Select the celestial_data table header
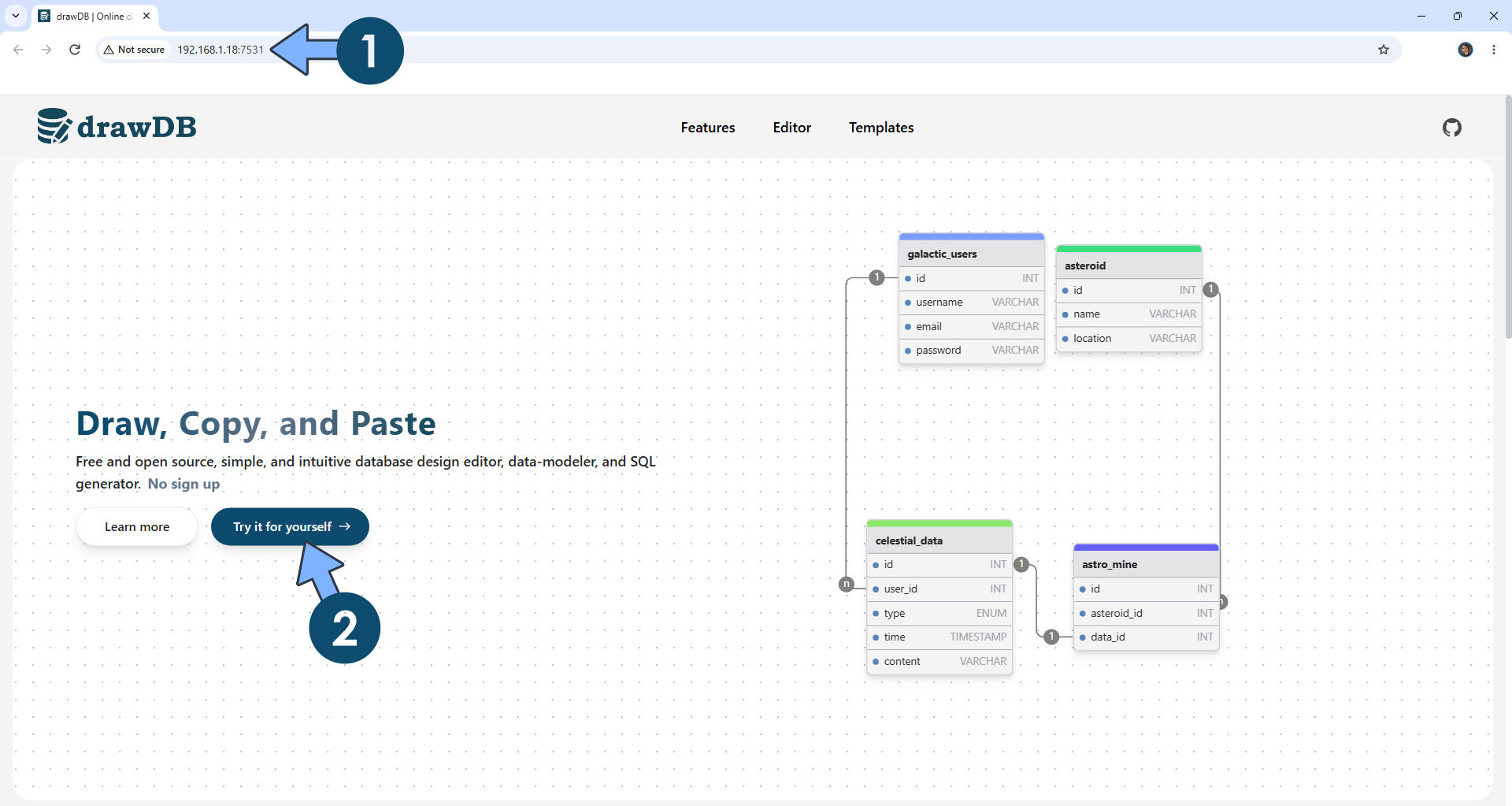 click(x=939, y=540)
